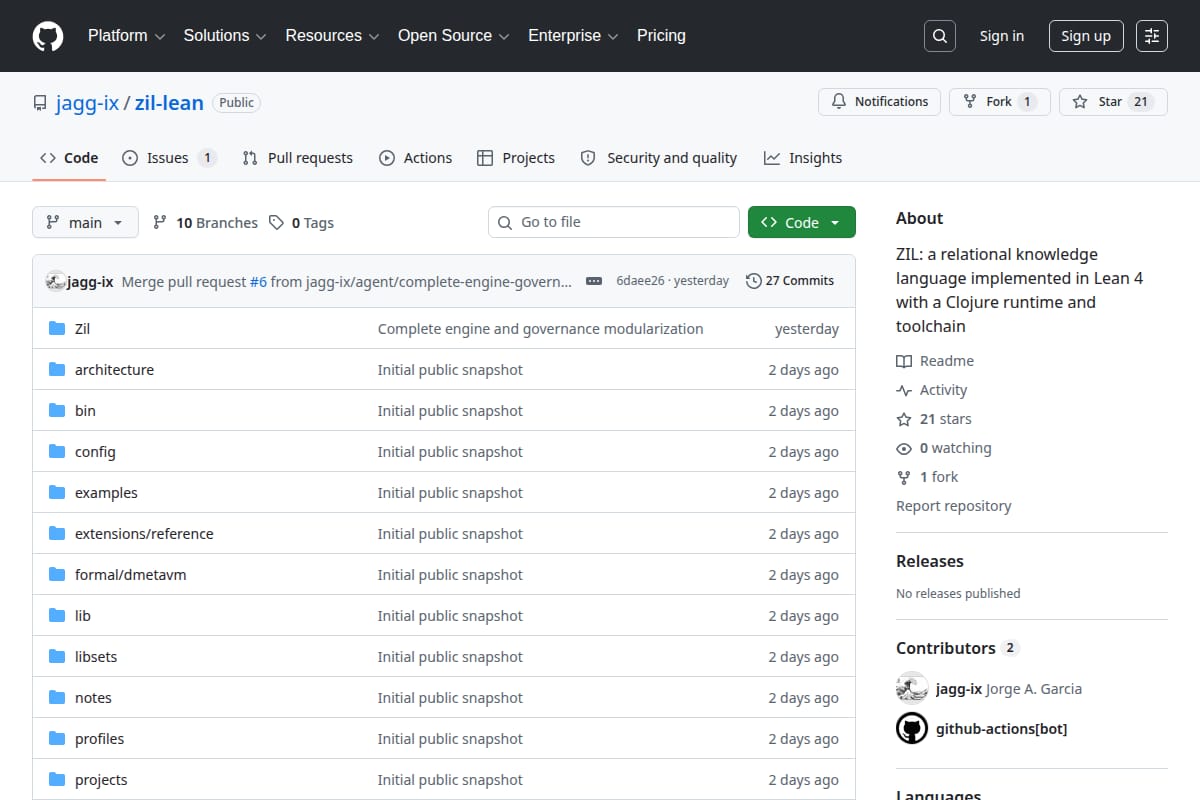This screenshot has height=800, width=1200.
Task: Click the Go to file search field
Action: tap(614, 222)
